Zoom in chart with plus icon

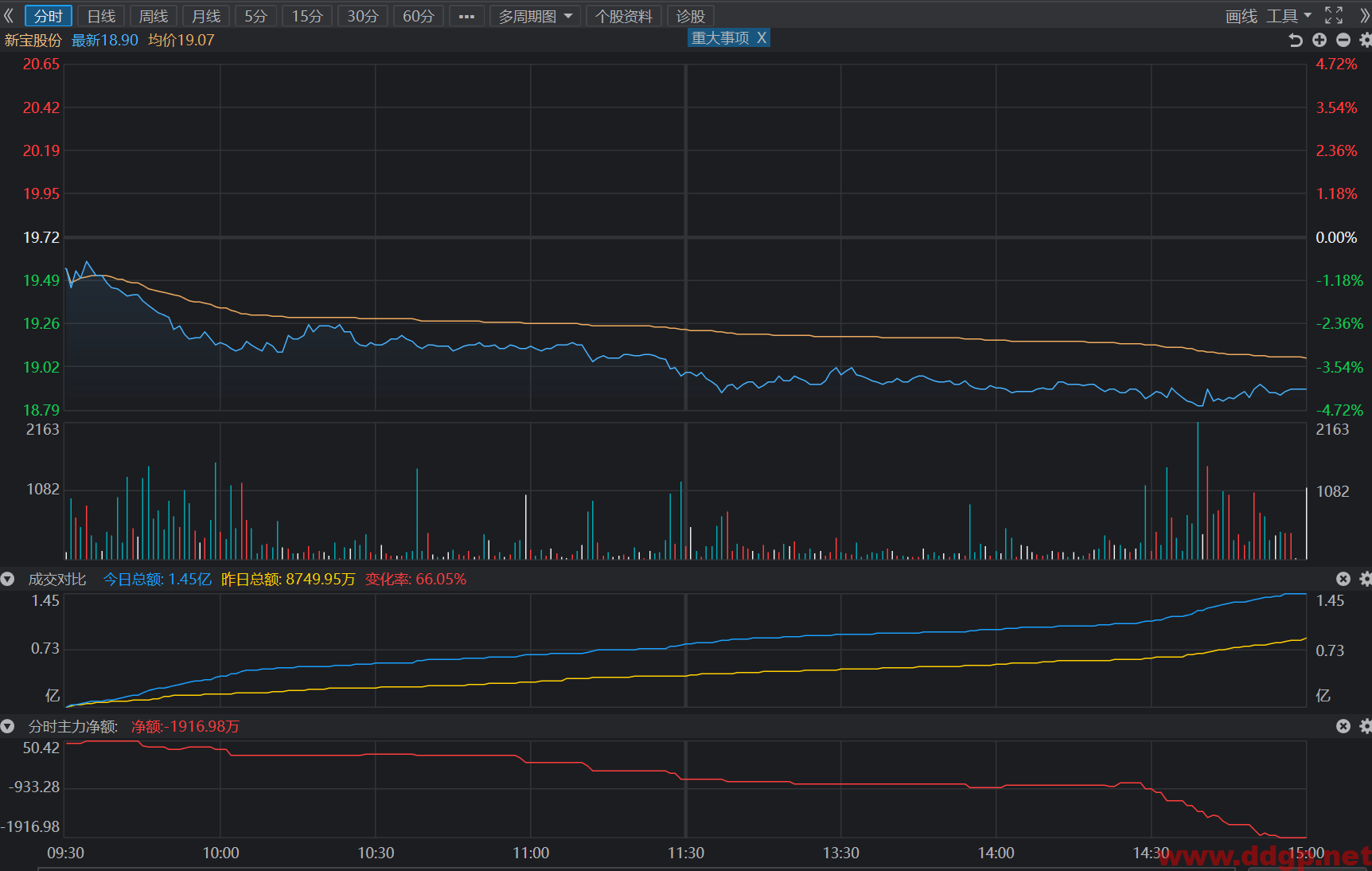point(1319,40)
